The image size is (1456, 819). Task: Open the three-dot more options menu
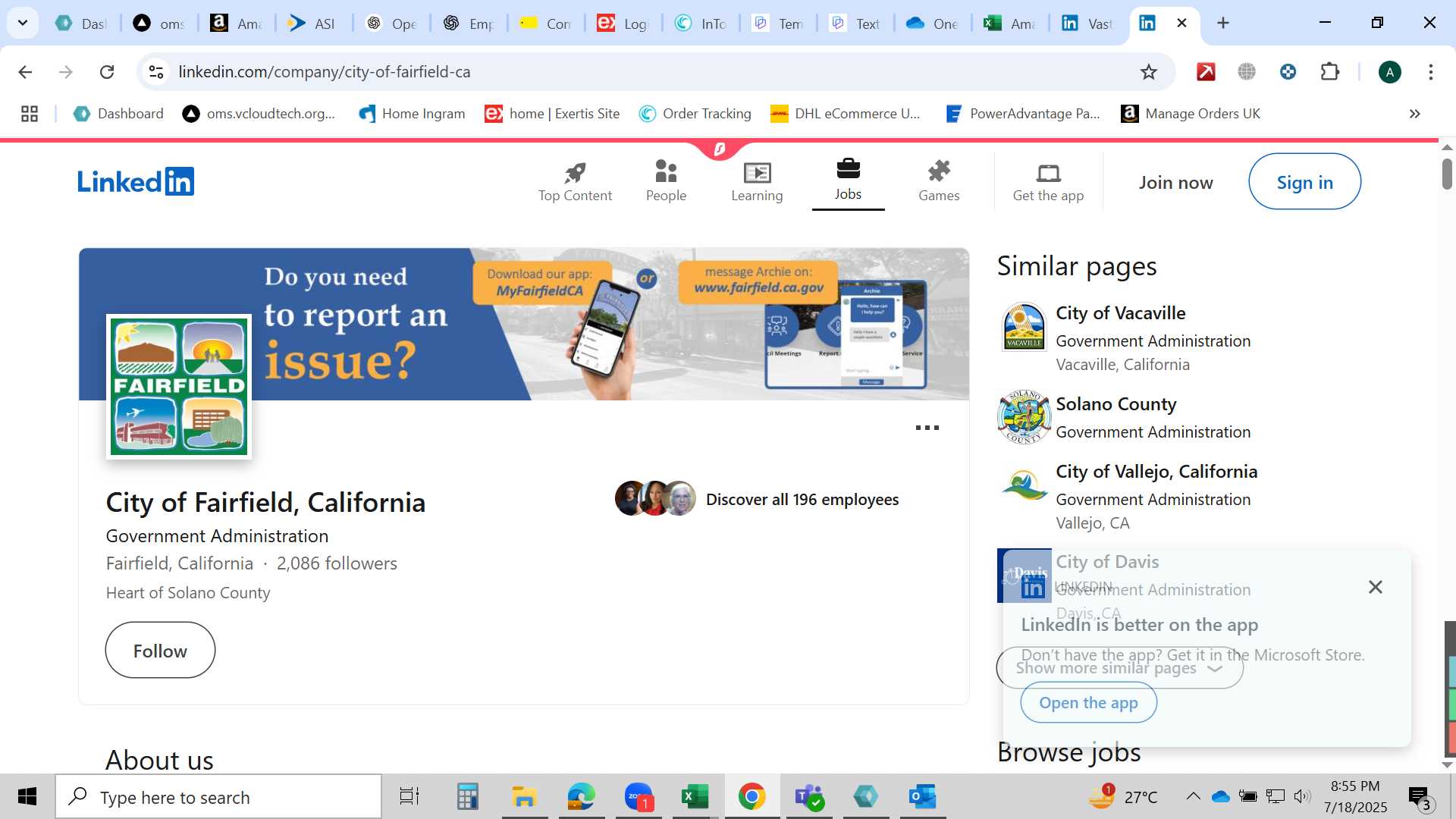click(x=927, y=428)
